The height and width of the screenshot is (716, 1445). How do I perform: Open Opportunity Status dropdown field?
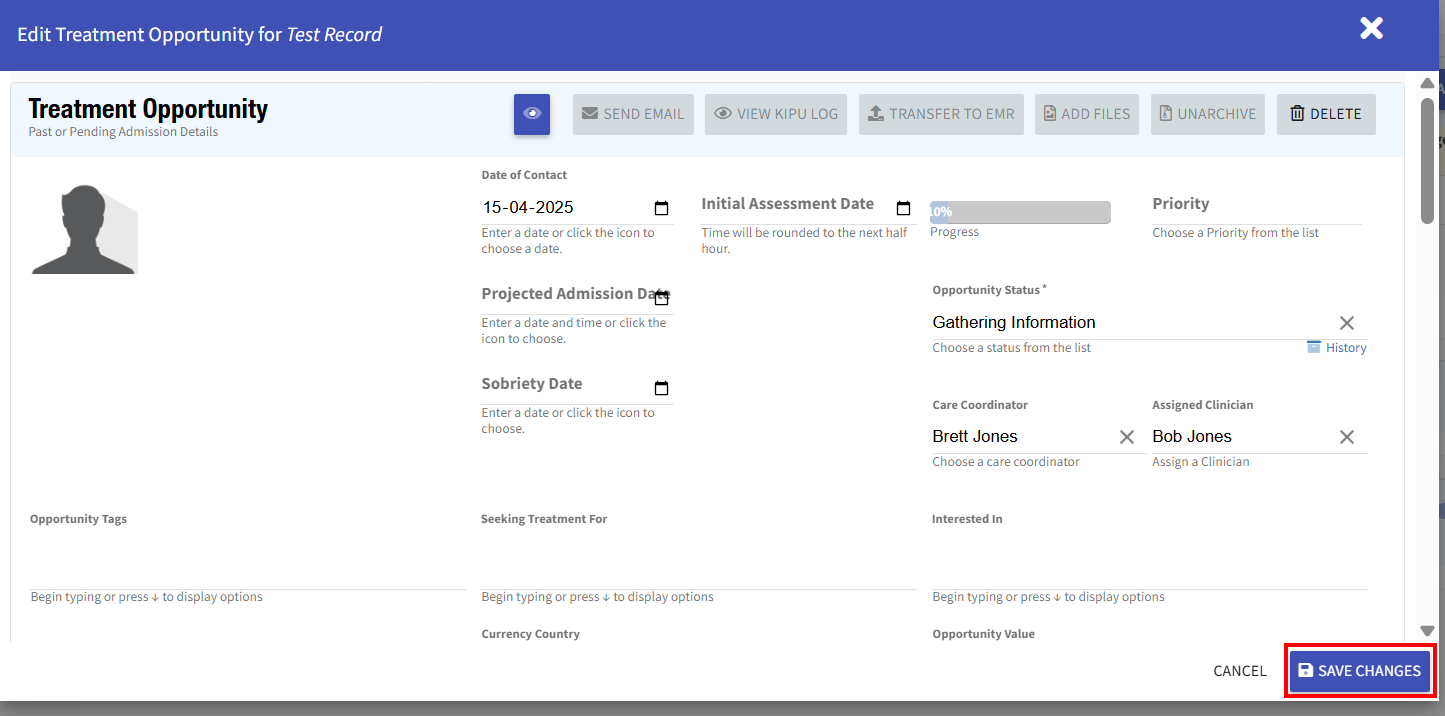click(x=1130, y=323)
